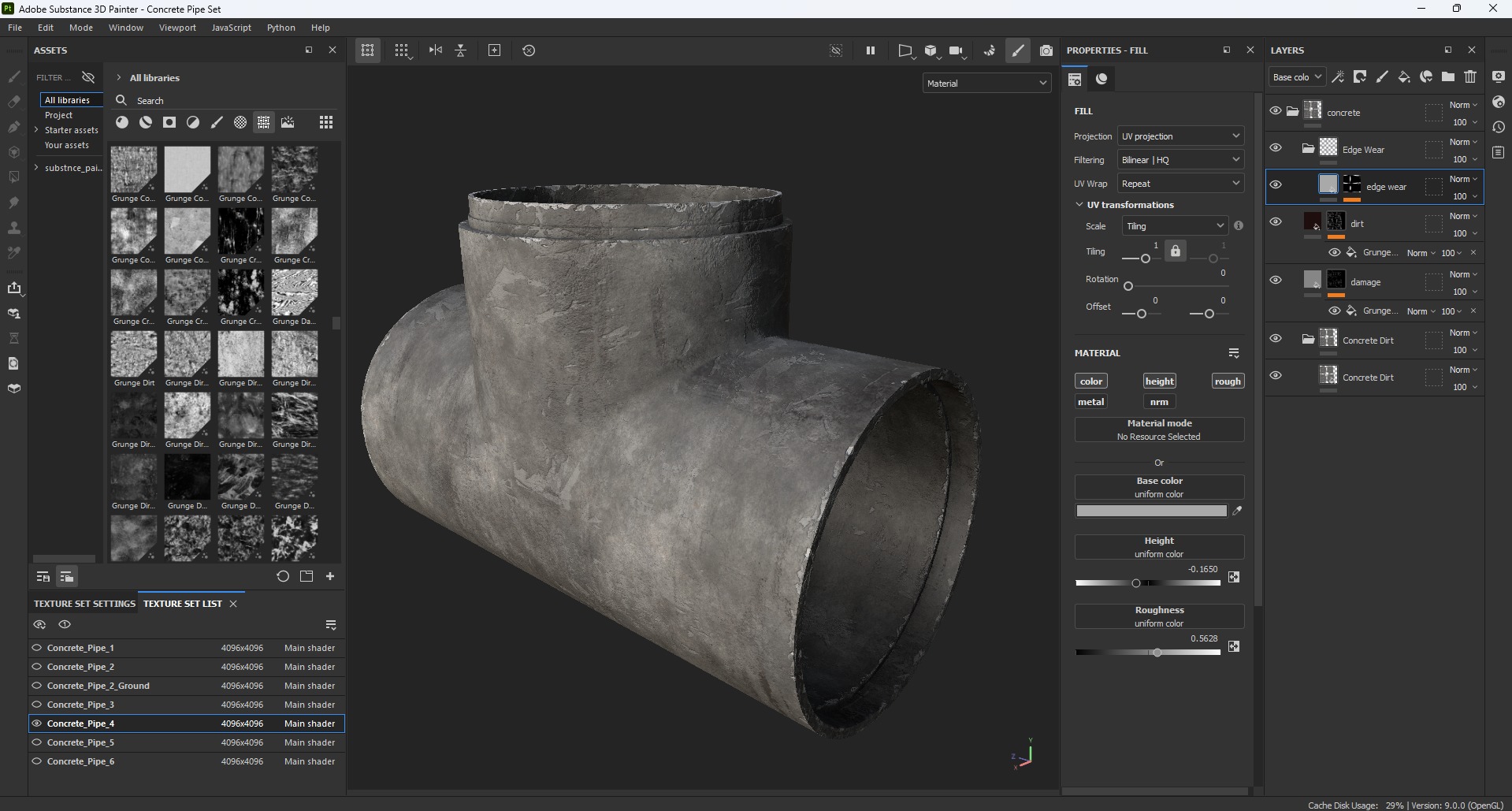Toggle the rough channel button
The height and width of the screenshot is (811, 1512).
click(1228, 381)
